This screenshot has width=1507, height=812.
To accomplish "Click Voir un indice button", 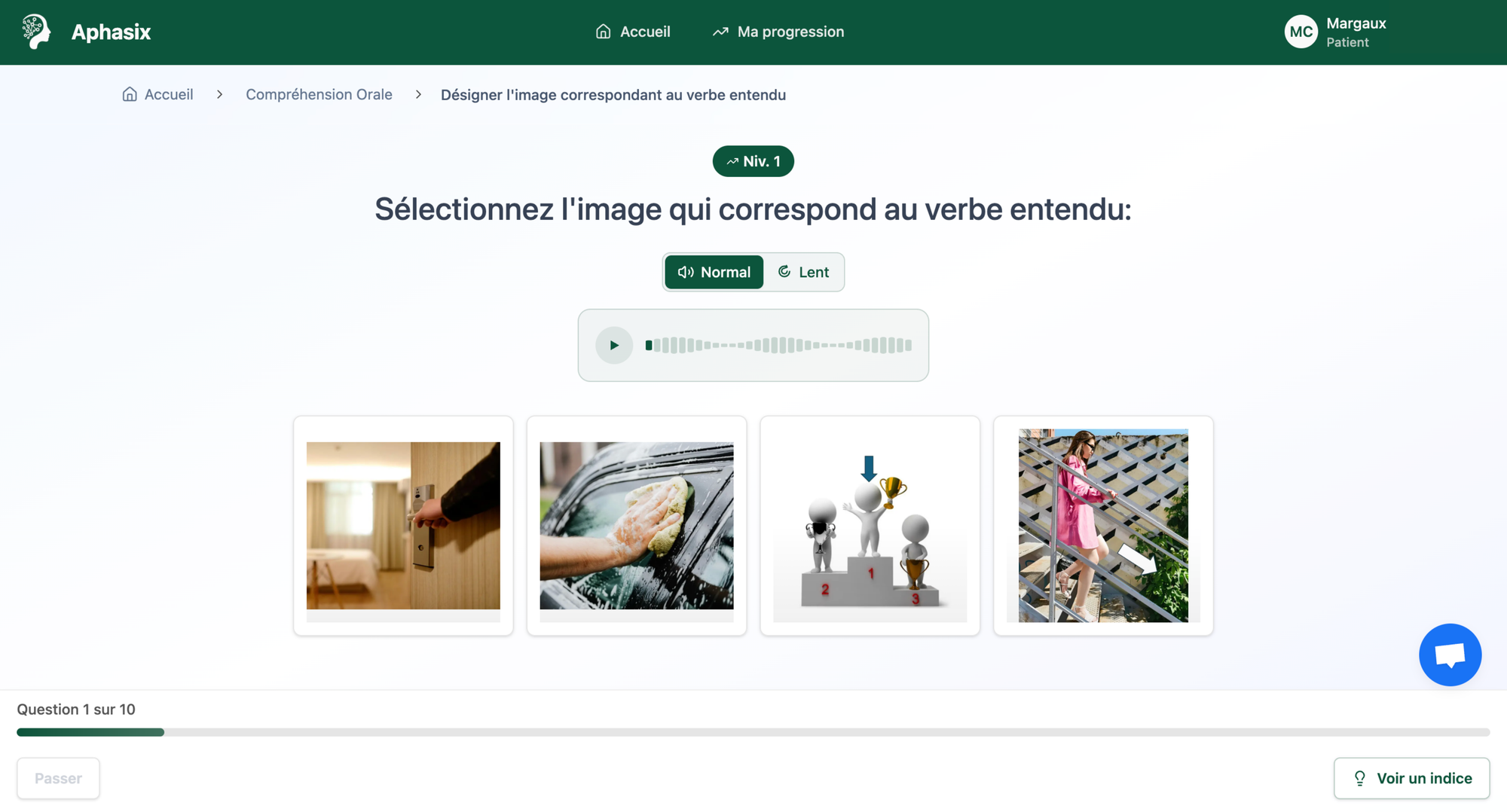I will (1411, 778).
